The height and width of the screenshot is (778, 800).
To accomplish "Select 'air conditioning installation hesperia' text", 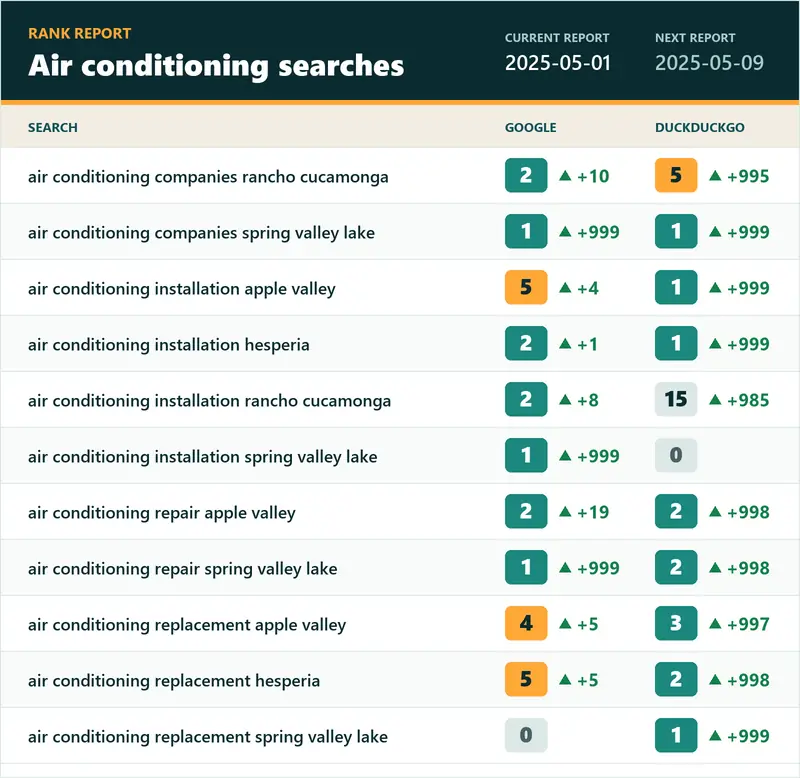I will point(169,345).
